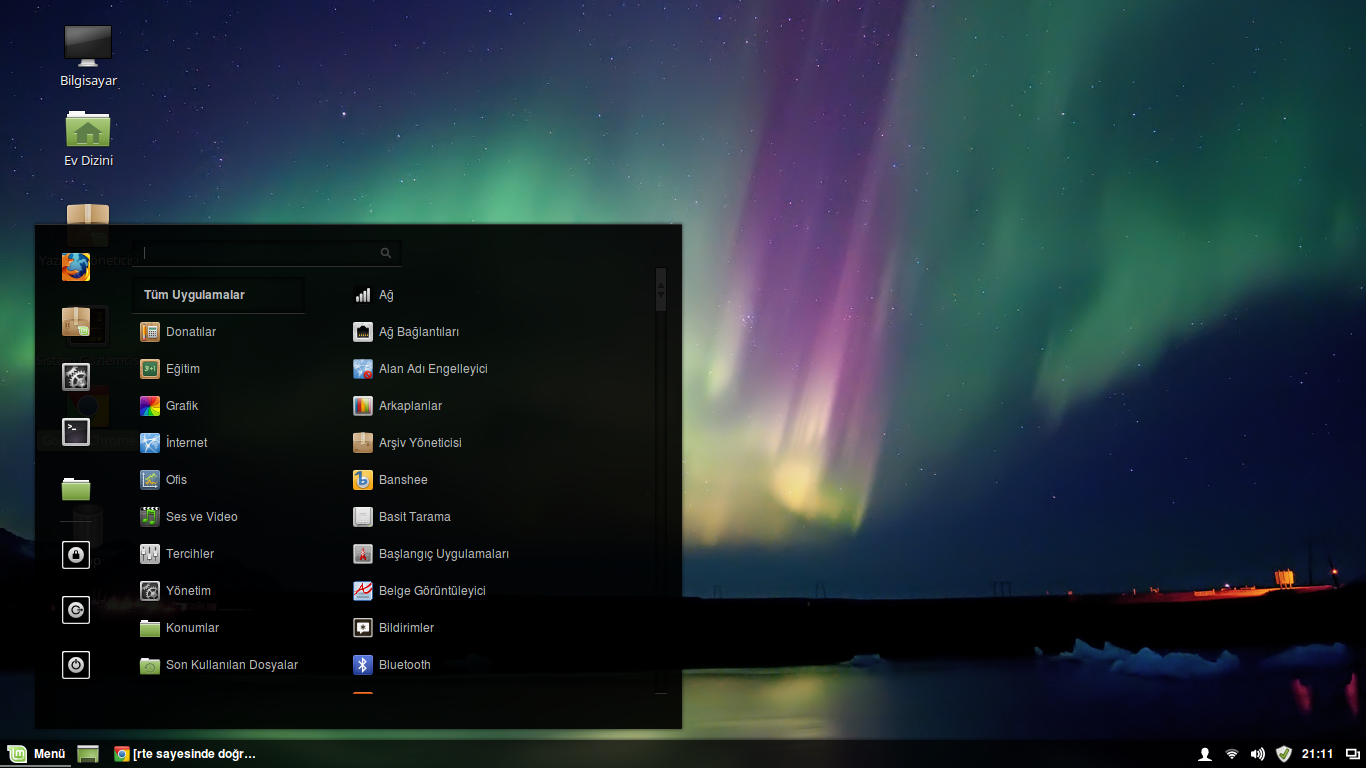Select the Tüm Uygulamalar category
The image size is (1366, 768).
pos(218,295)
